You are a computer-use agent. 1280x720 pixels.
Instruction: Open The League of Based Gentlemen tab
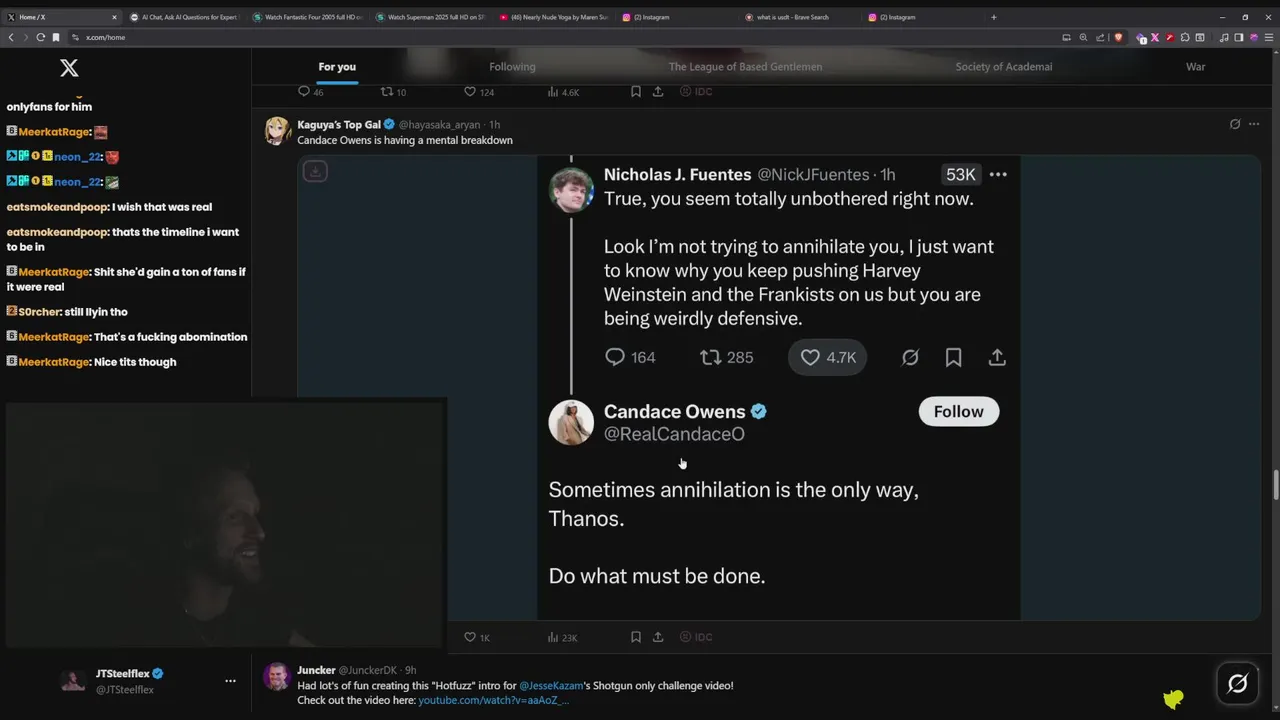click(745, 67)
